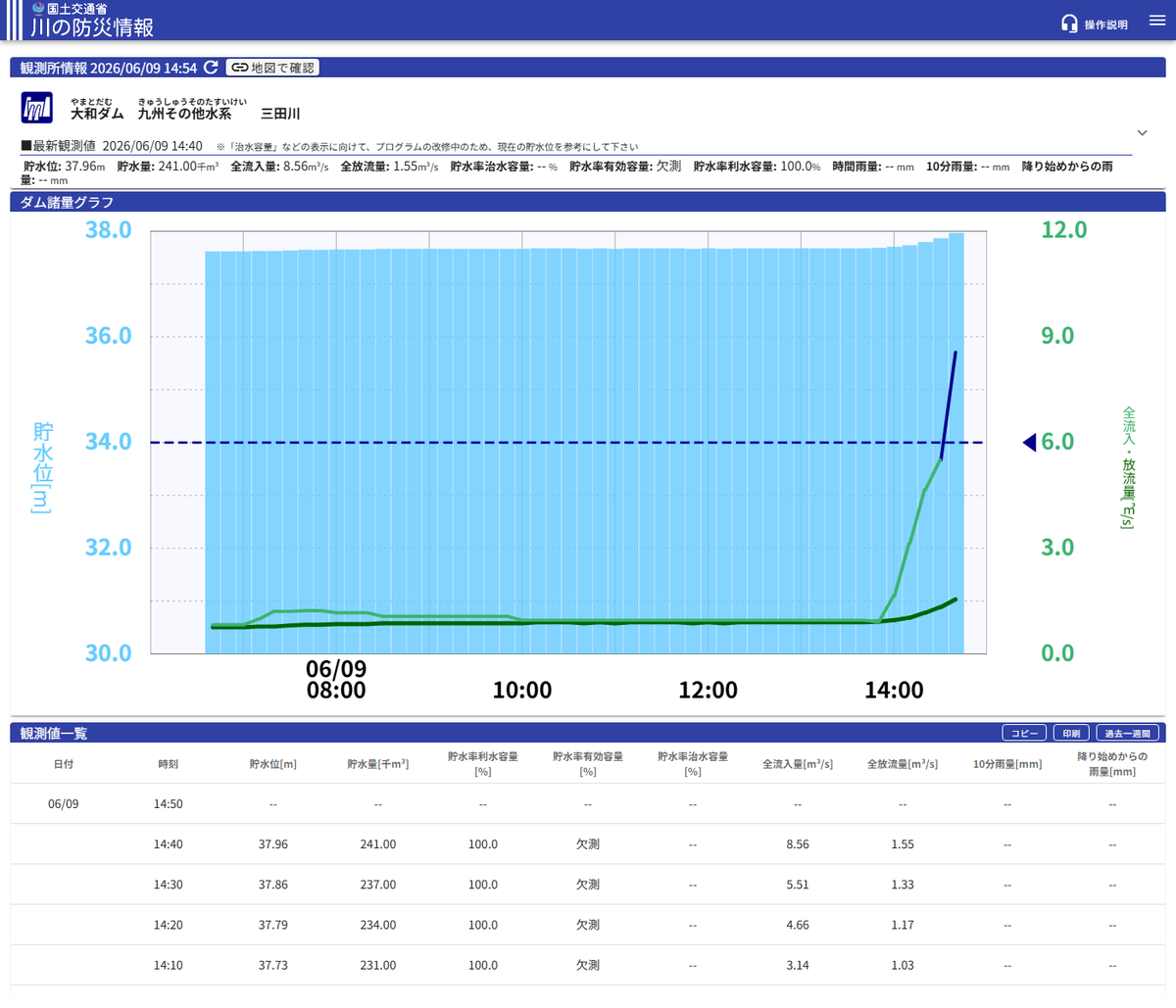Click discharge value 1.03 in table

click(x=903, y=965)
